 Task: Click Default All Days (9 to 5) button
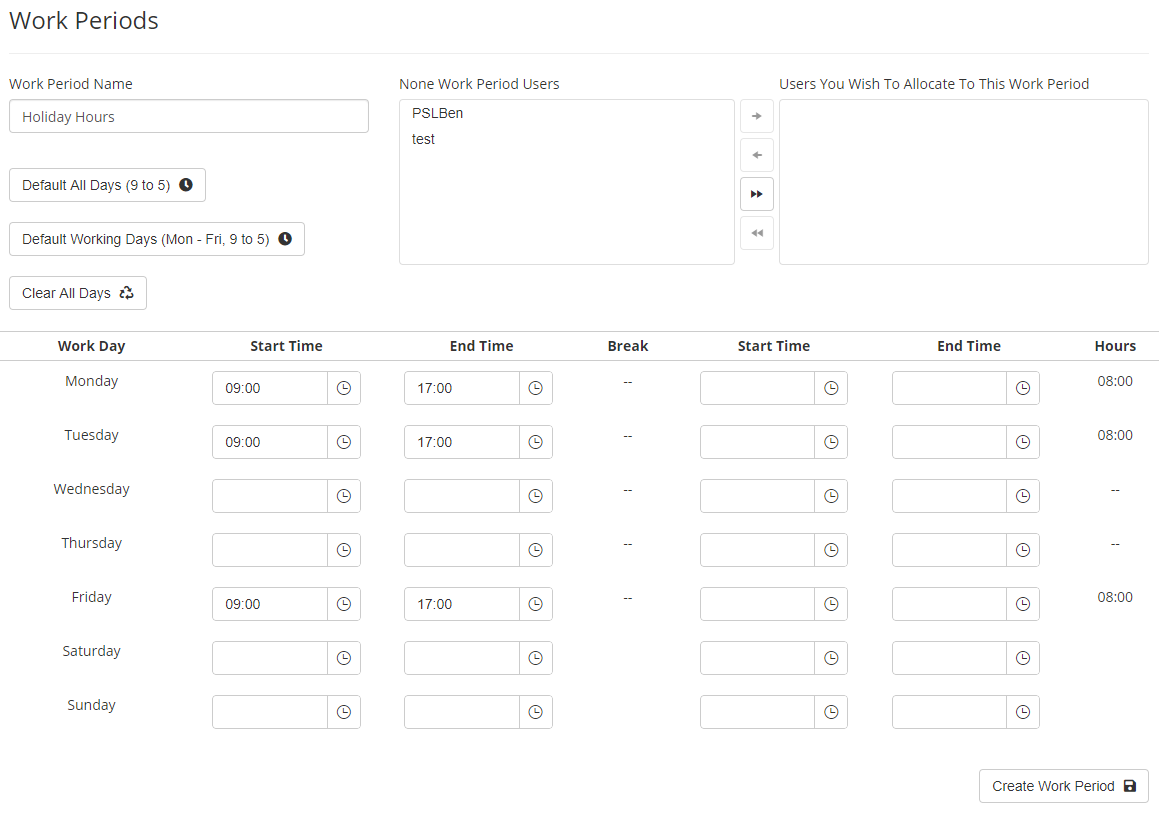click(107, 185)
